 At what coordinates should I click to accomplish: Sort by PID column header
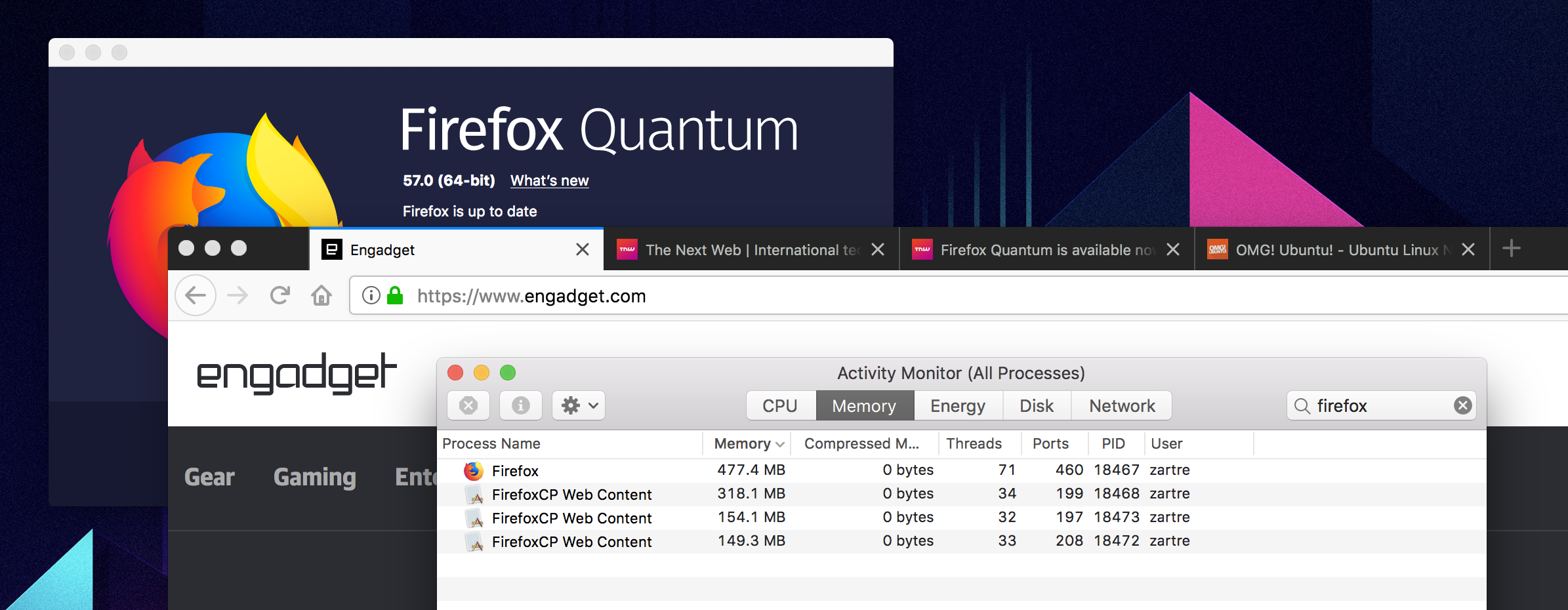1115,443
